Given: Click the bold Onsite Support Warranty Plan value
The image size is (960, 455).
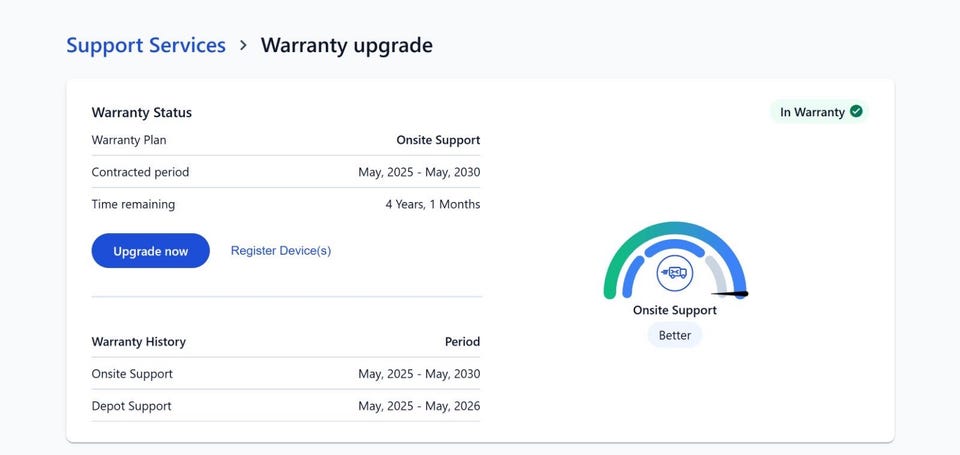Looking at the screenshot, I should coord(438,140).
